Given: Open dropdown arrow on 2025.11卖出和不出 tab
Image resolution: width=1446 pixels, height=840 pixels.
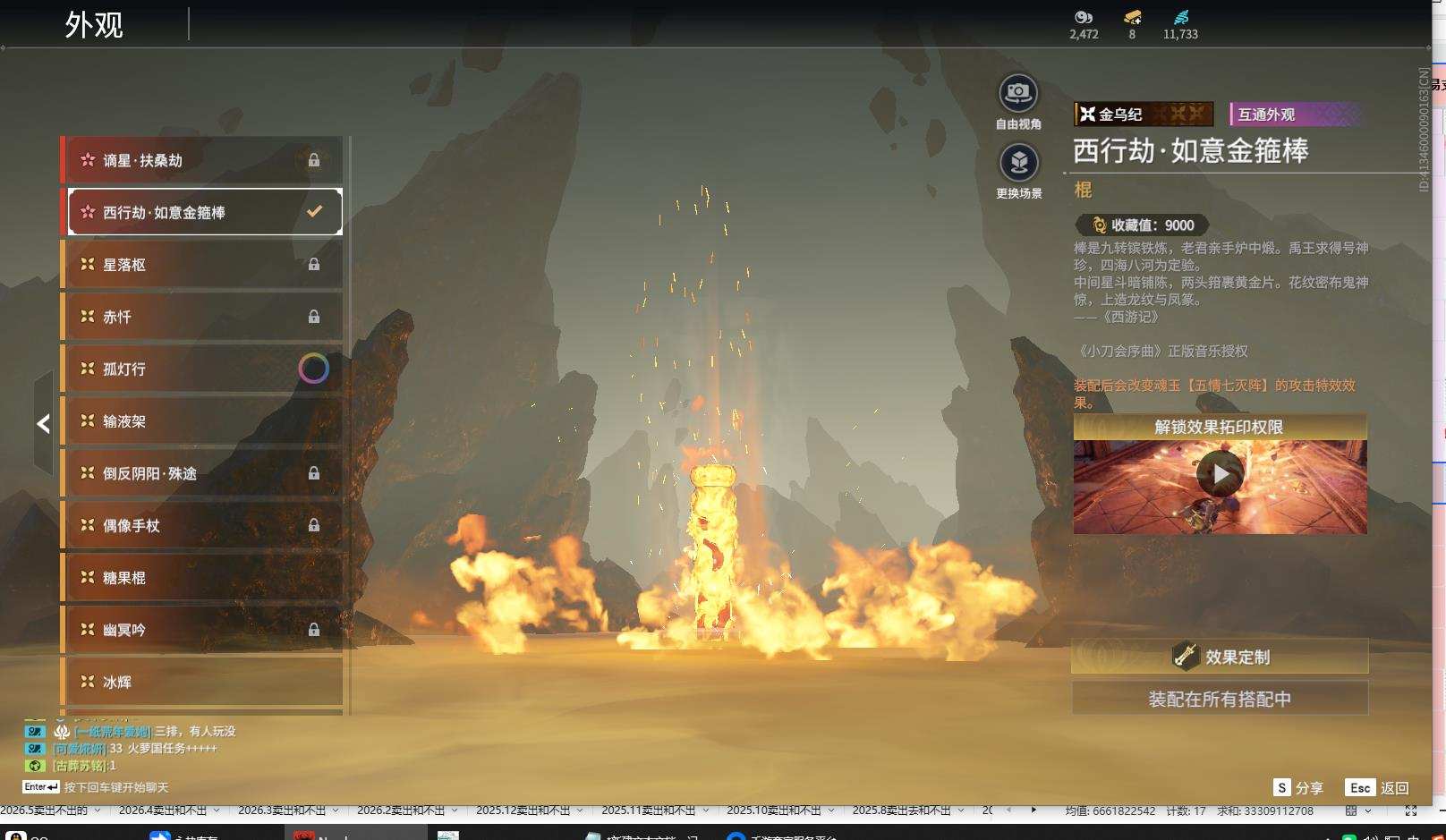Looking at the screenshot, I should [706, 810].
